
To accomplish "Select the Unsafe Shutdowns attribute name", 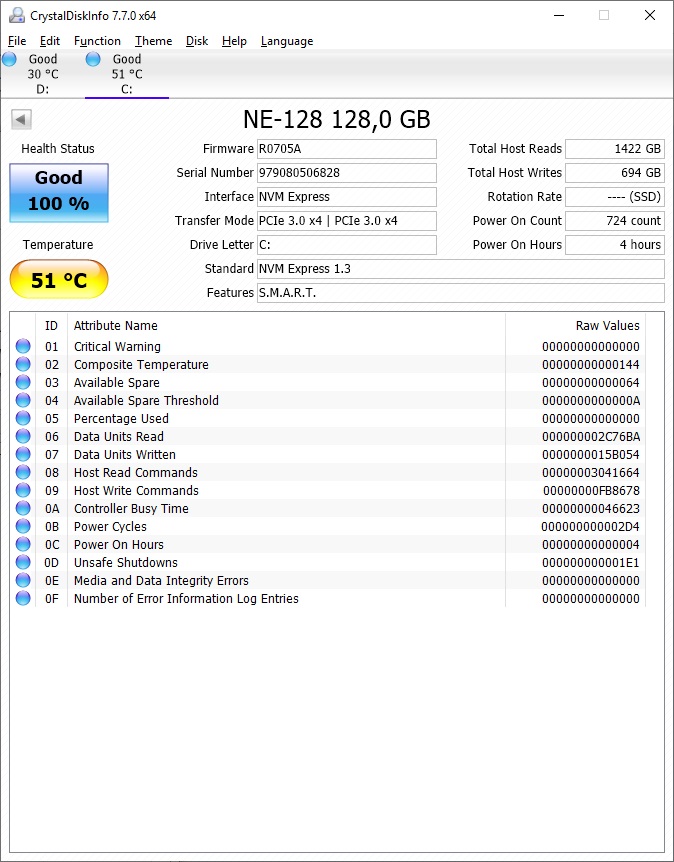I will pos(126,562).
